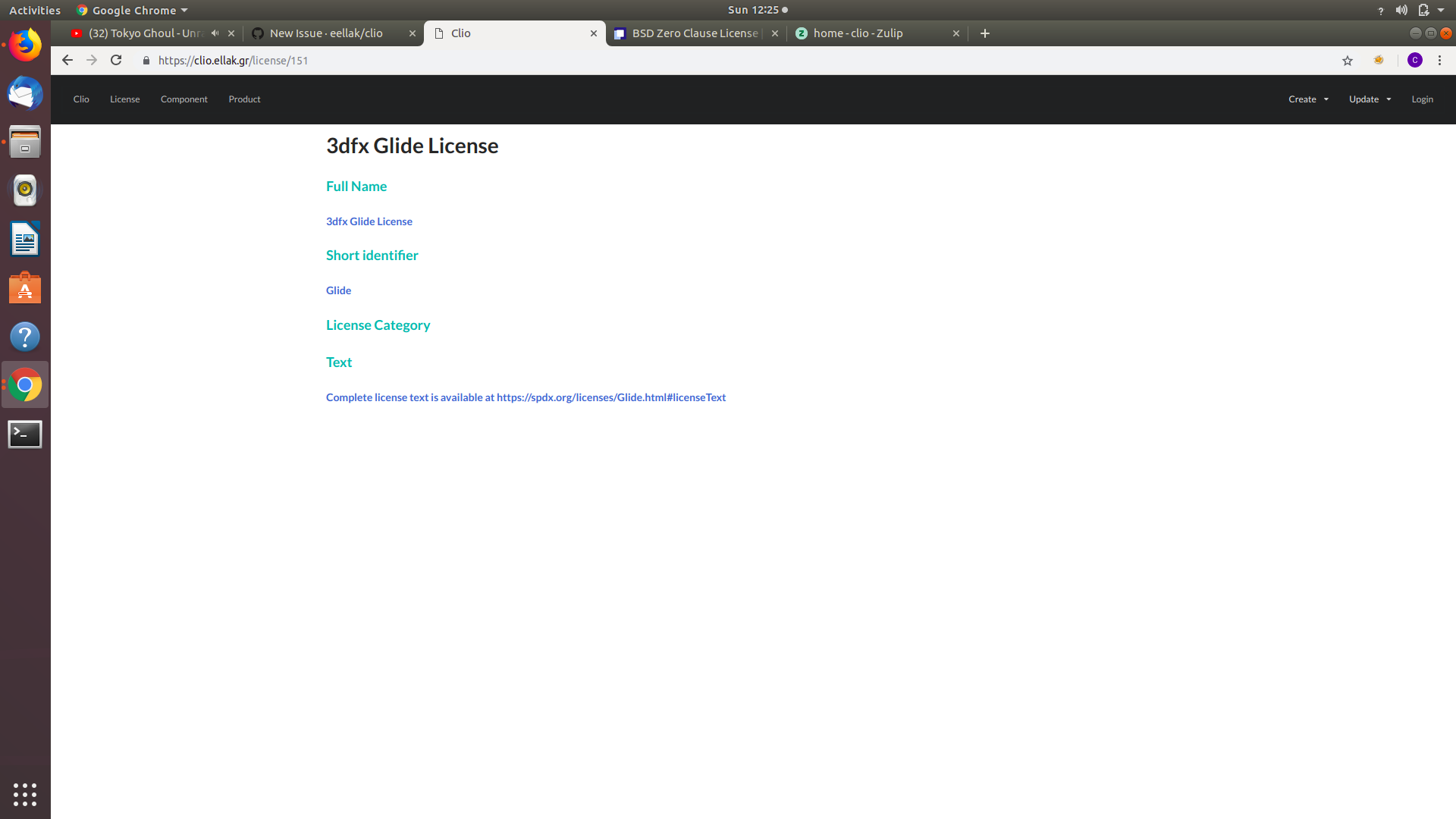Image resolution: width=1456 pixels, height=819 pixels.
Task: Open the Update dropdown menu
Action: tap(1369, 99)
